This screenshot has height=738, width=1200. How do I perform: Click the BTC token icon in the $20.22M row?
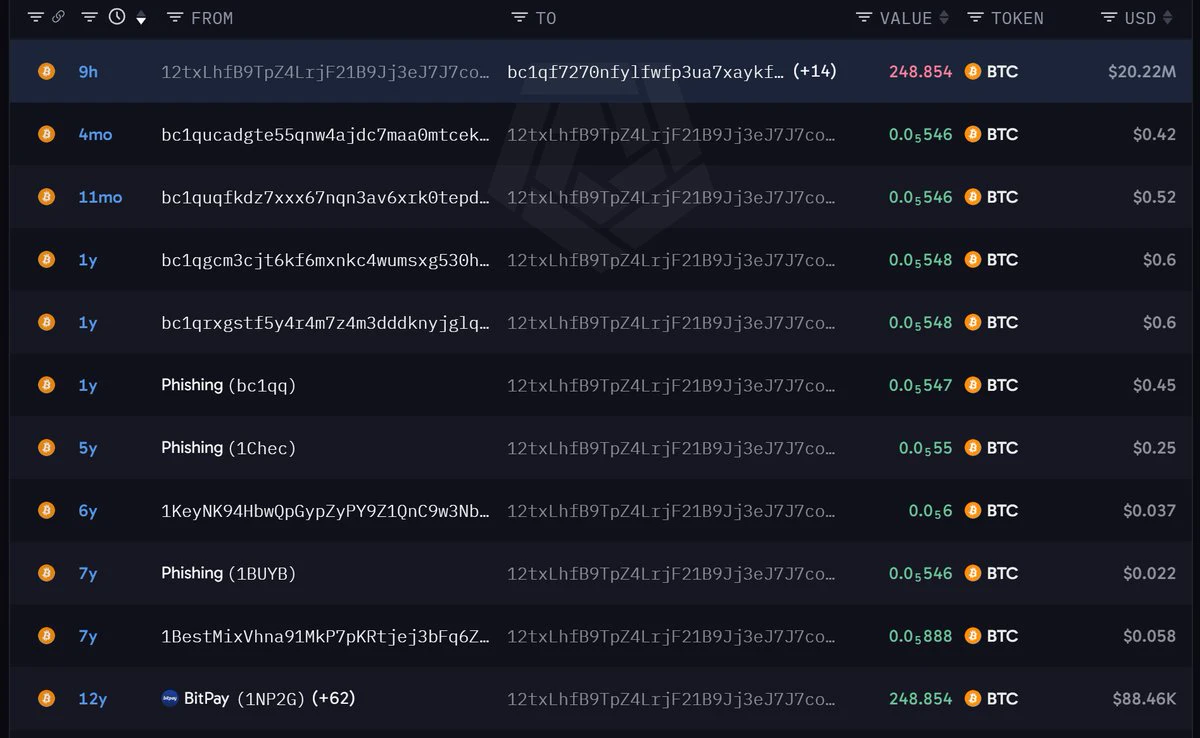click(973, 72)
